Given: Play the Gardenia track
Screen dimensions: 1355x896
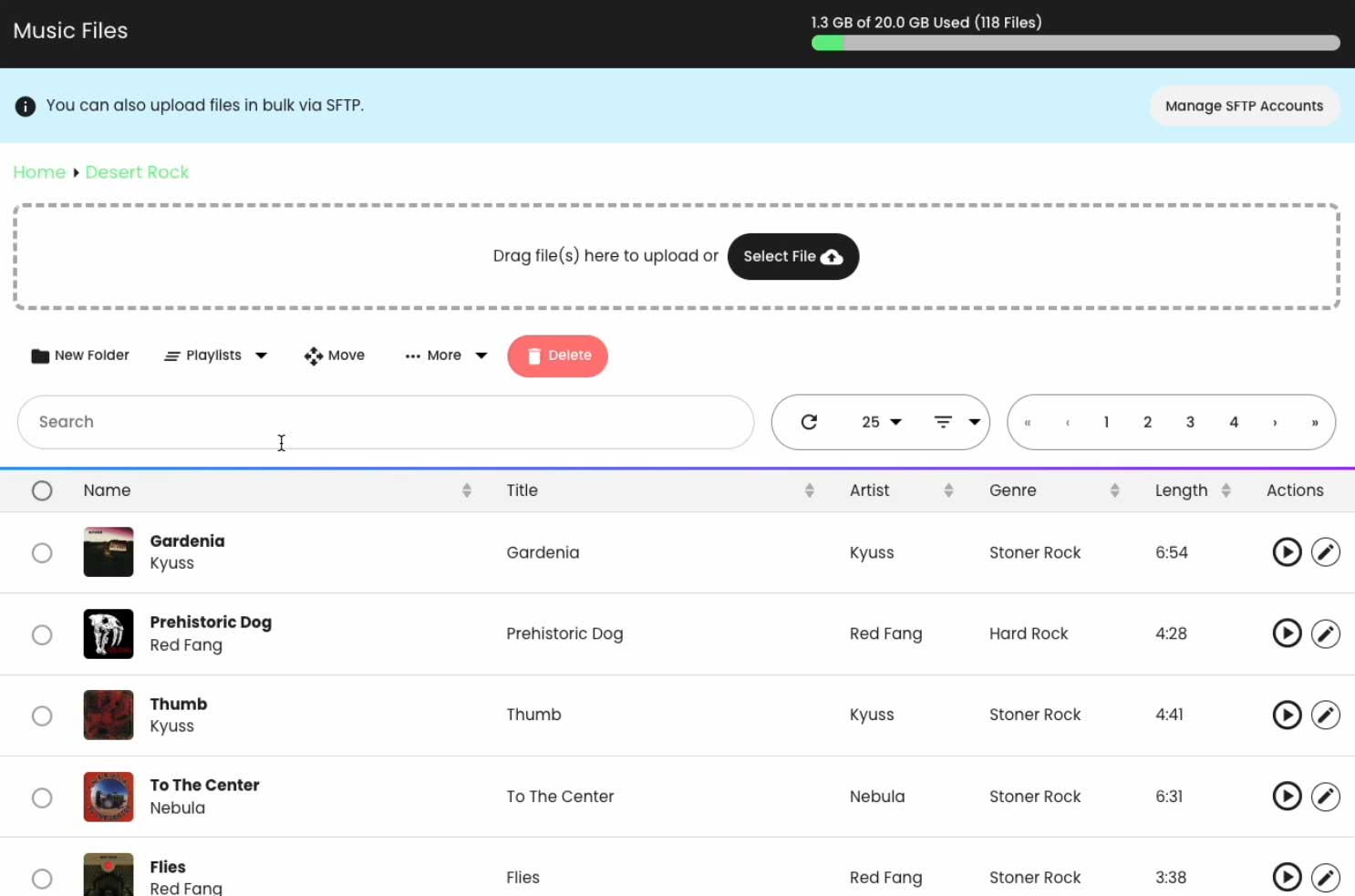Looking at the screenshot, I should pos(1287,551).
